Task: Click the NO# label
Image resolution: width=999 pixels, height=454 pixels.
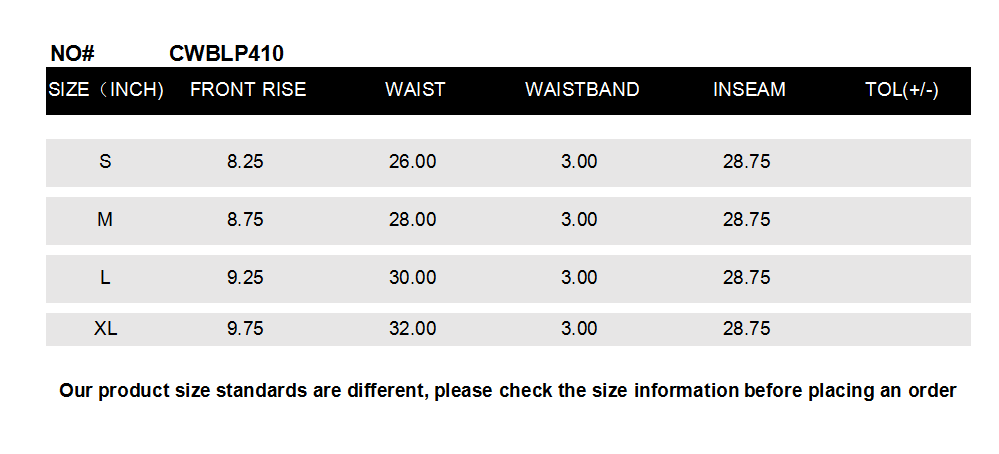Action: coord(72,54)
